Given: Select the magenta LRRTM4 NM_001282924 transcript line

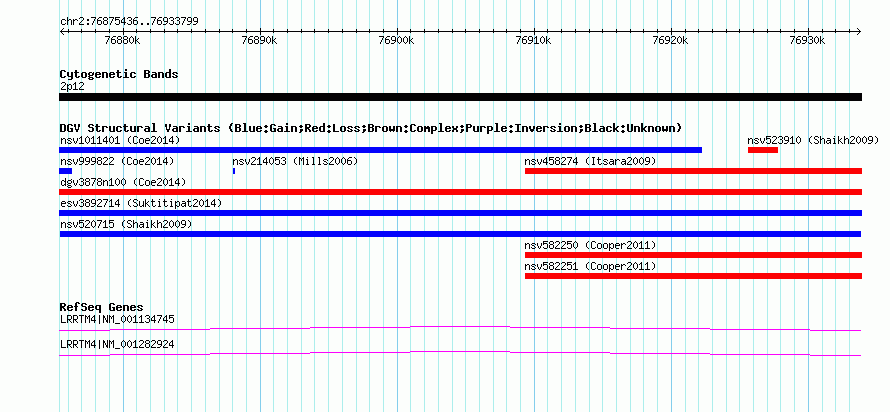Looking at the screenshot, I should (460, 353).
